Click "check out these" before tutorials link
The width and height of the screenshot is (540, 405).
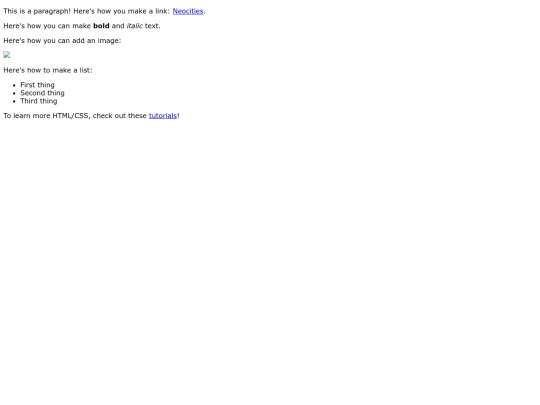pos(120,116)
